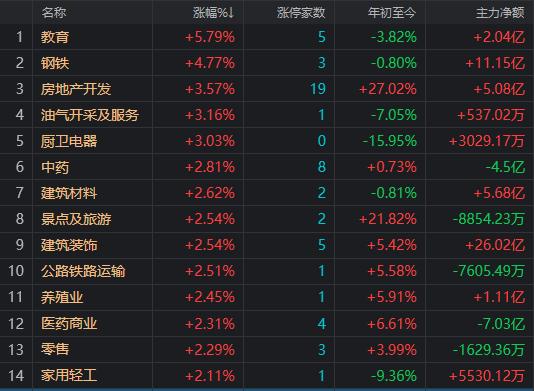Select 建筑材料 sector row
Screen dimensions: 534x391
267,193
